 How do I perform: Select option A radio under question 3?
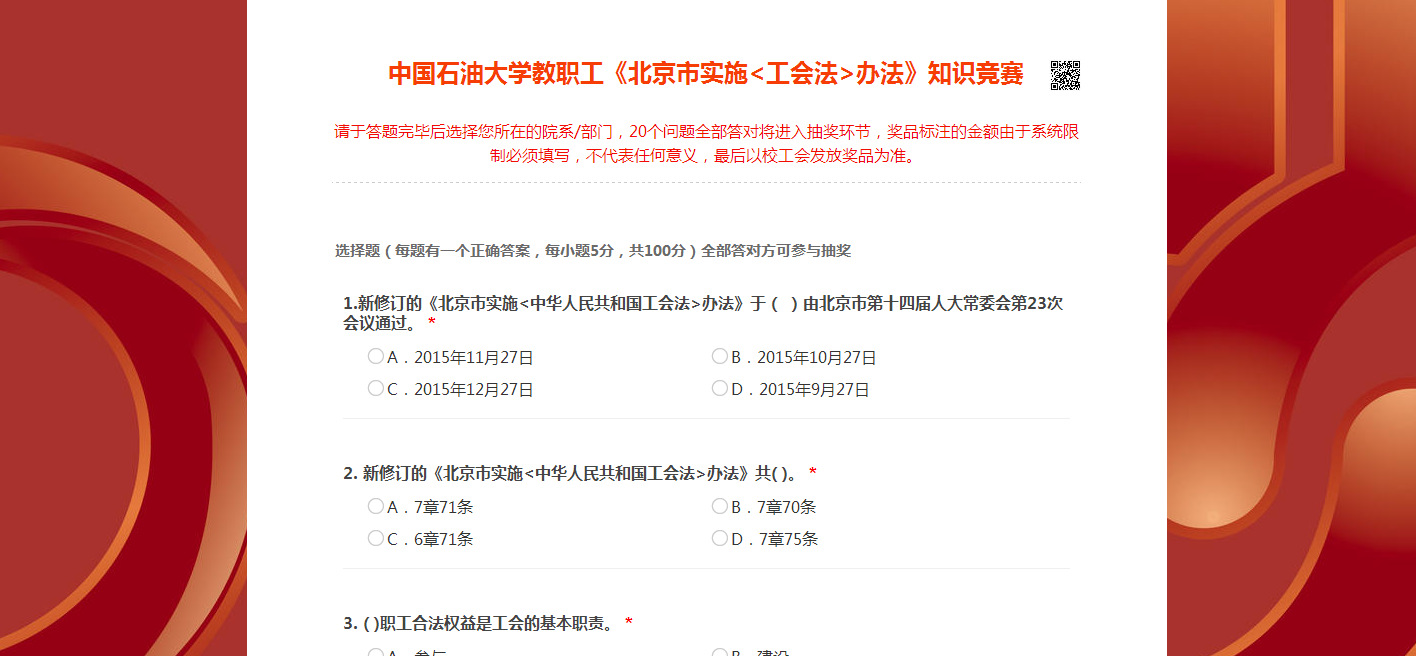376,653
